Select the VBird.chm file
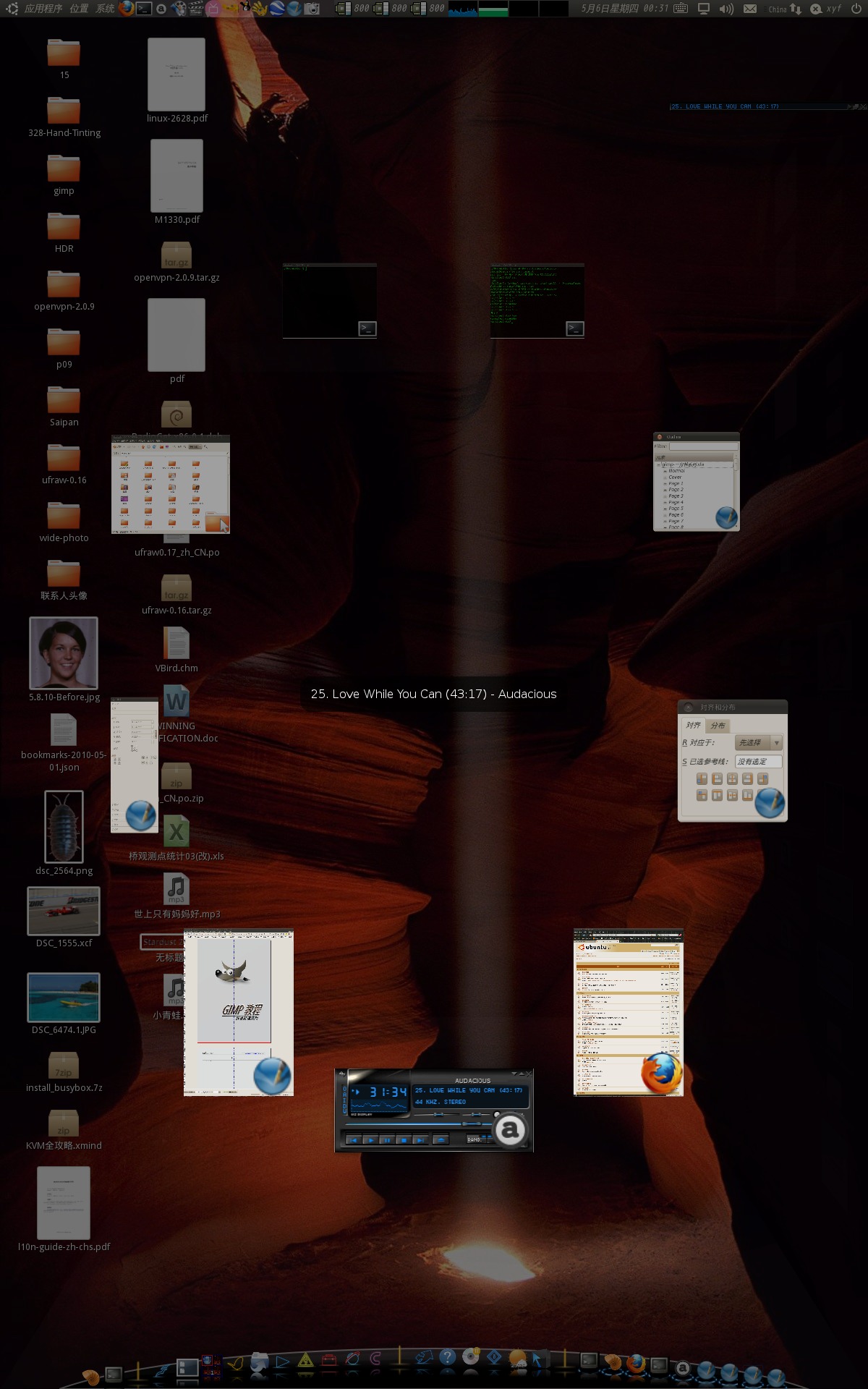The width and height of the screenshot is (868, 1389). 176,650
